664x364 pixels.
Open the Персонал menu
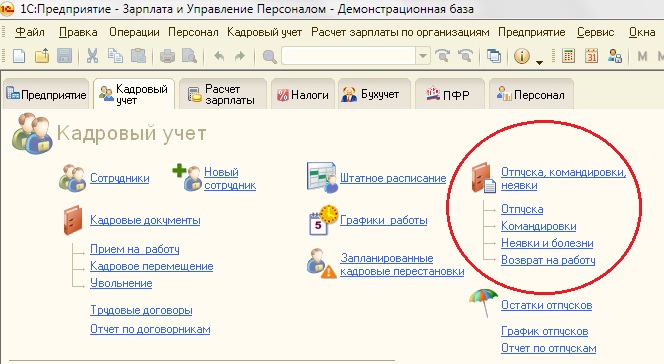[x=193, y=32]
